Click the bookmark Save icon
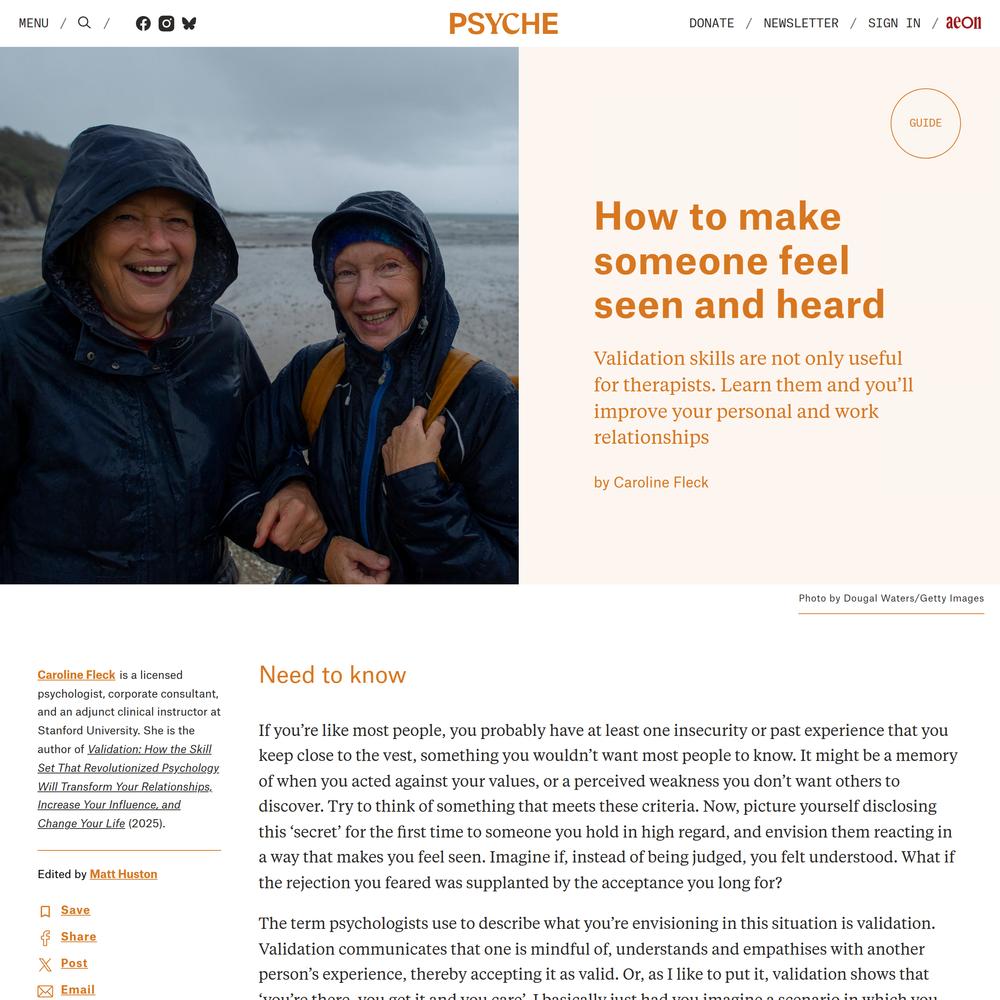 45,911
